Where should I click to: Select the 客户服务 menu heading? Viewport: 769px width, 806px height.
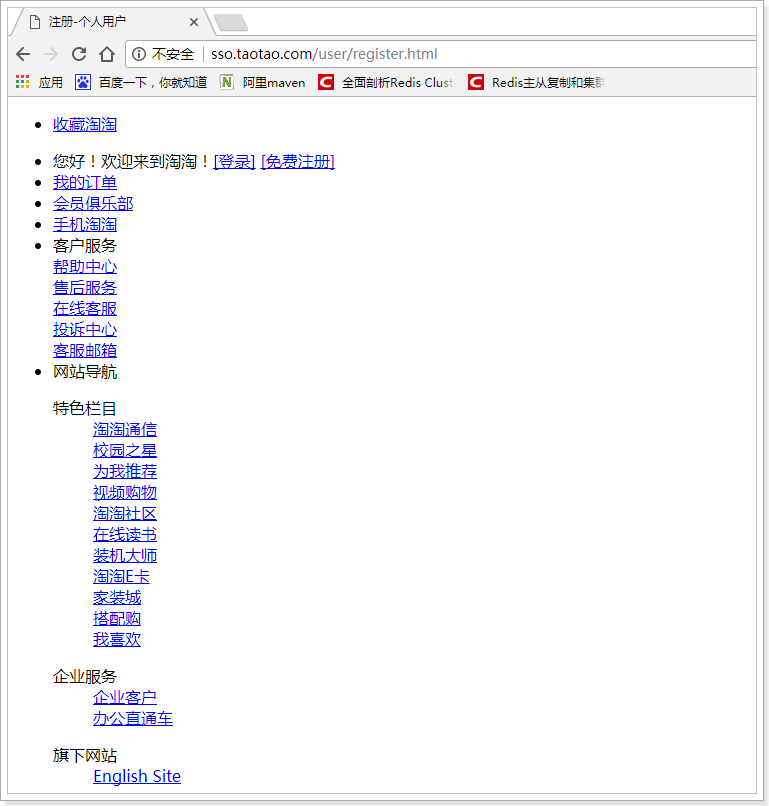pyautogui.click(x=85, y=246)
